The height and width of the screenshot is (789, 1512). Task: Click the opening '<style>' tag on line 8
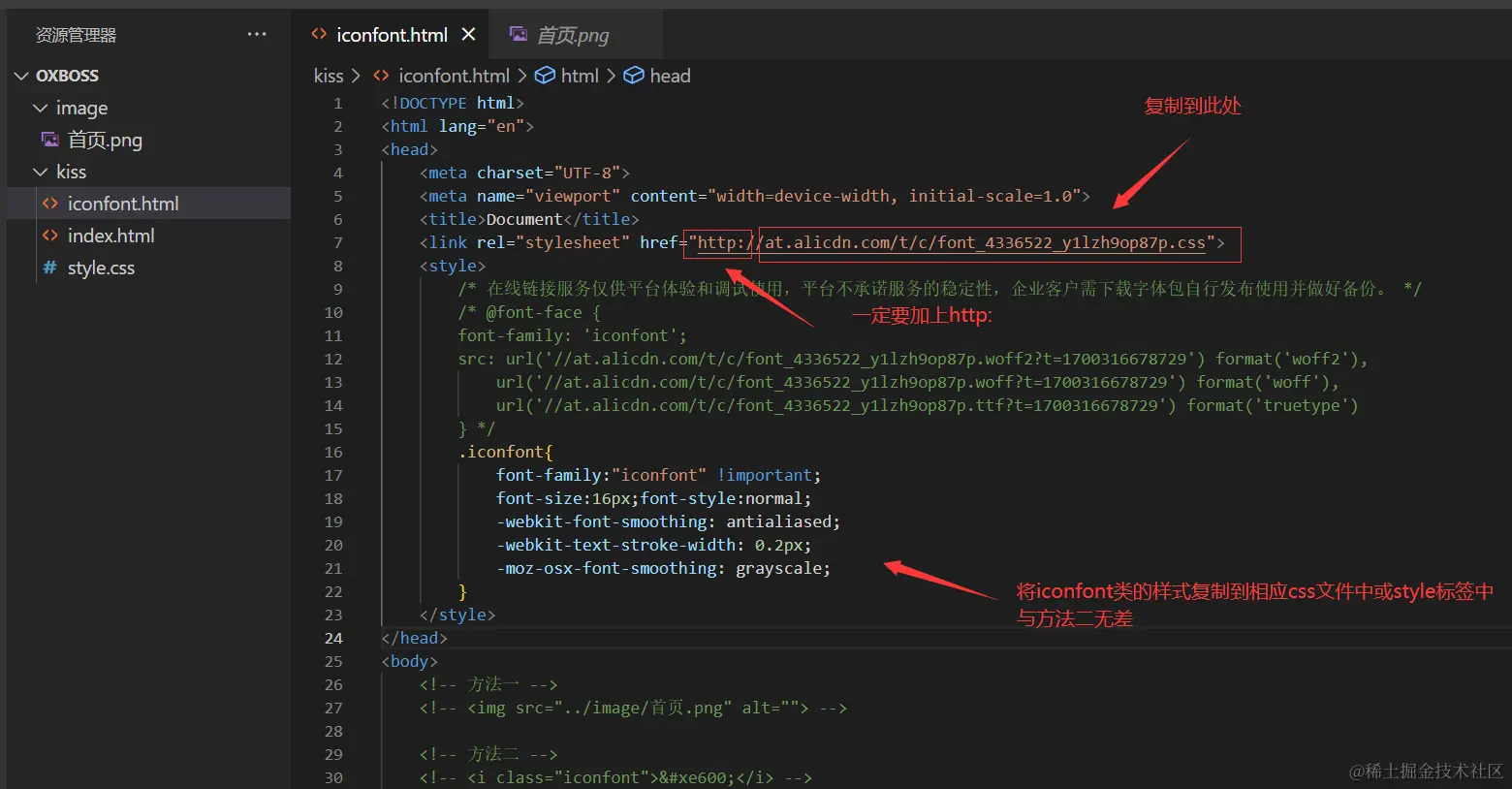[x=453, y=266]
